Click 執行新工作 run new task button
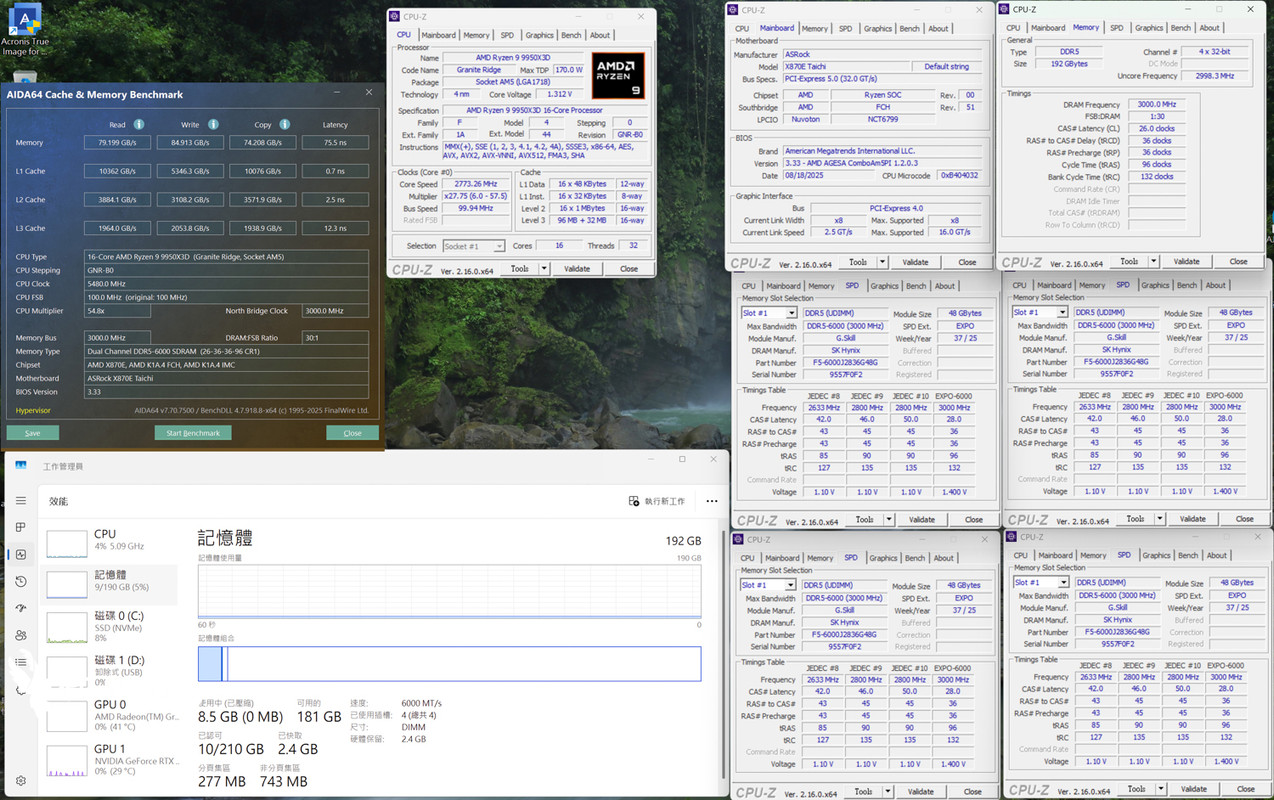Screen dimensions: 1274x800 (x=657, y=501)
